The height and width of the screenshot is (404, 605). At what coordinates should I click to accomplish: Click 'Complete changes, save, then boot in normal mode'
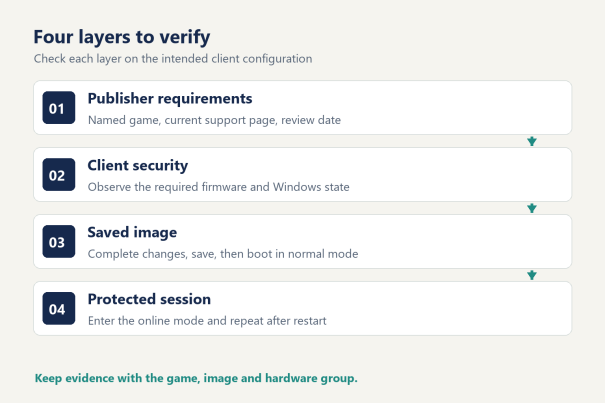coord(223,254)
